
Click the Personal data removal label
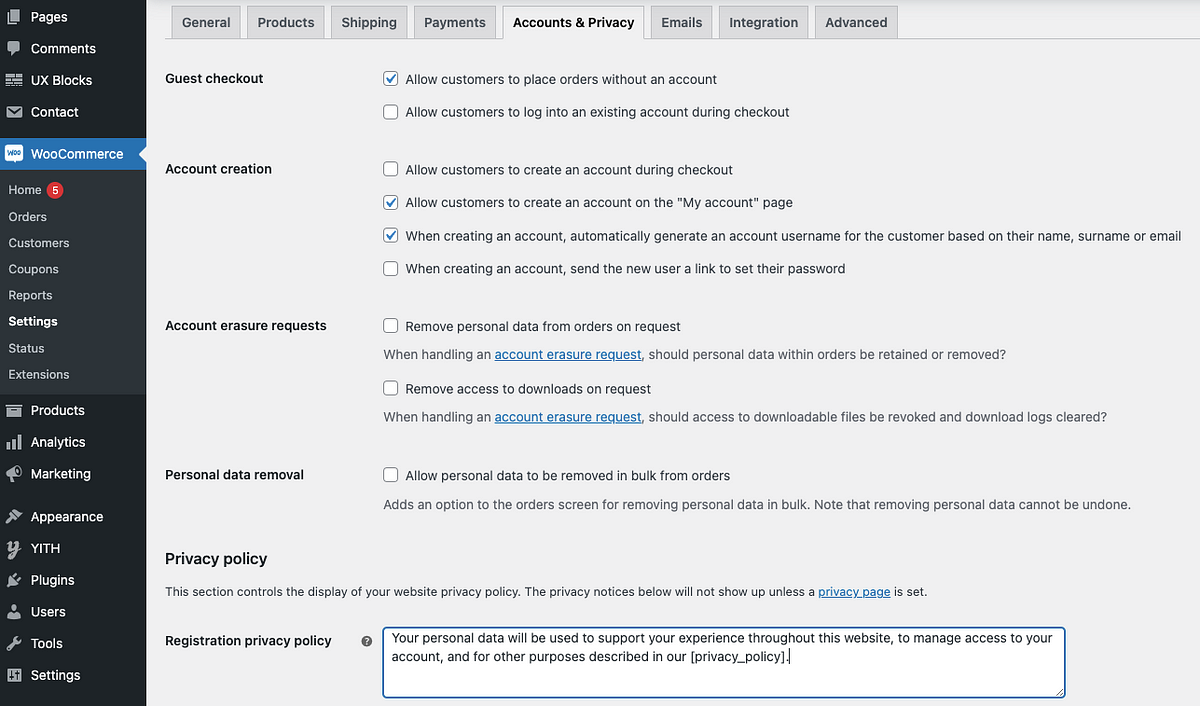pyautogui.click(x=234, y=474)
